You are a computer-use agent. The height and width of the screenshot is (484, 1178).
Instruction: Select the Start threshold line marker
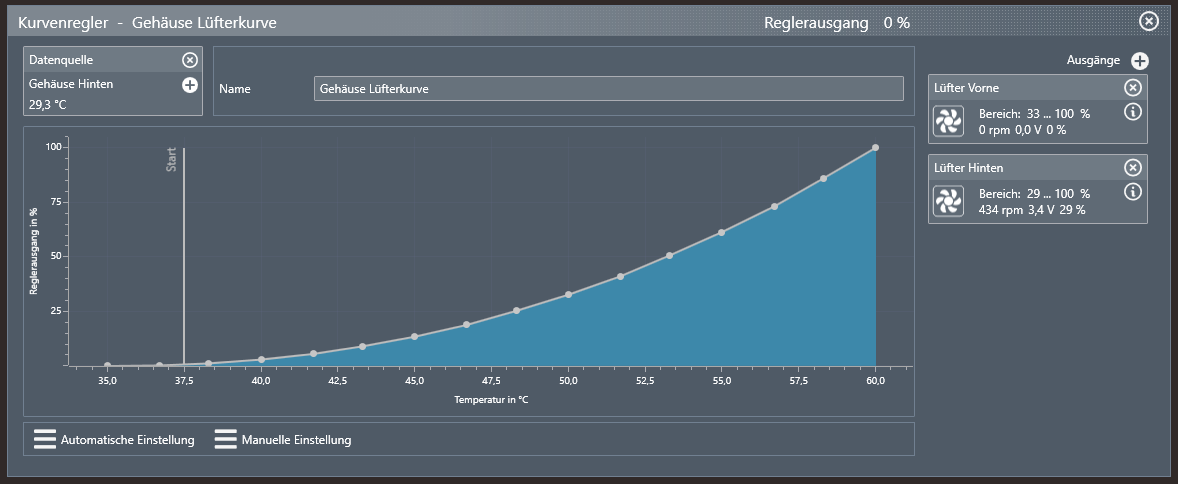pos(184,256)
